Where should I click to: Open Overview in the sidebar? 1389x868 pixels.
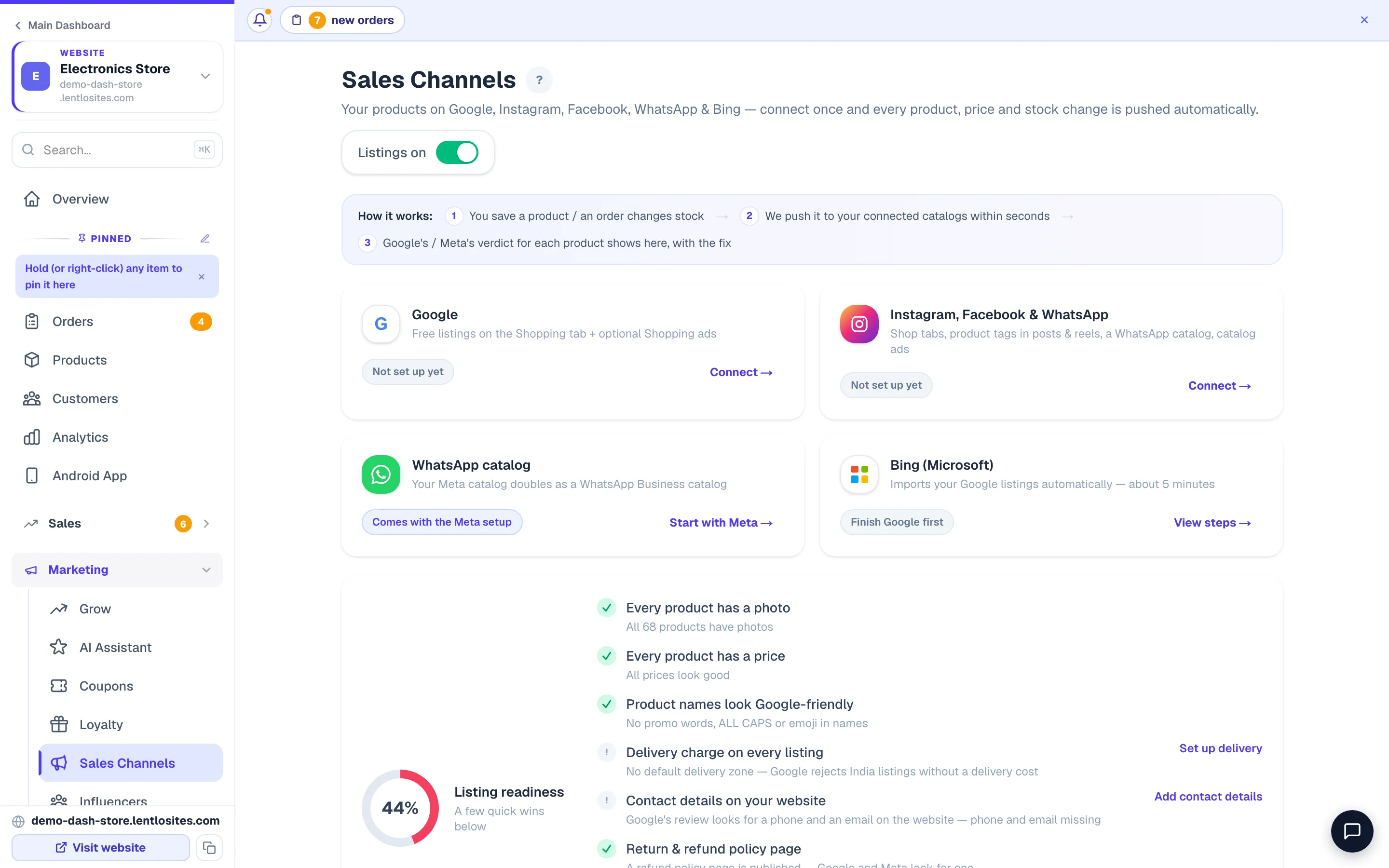(x=117, y=199)
